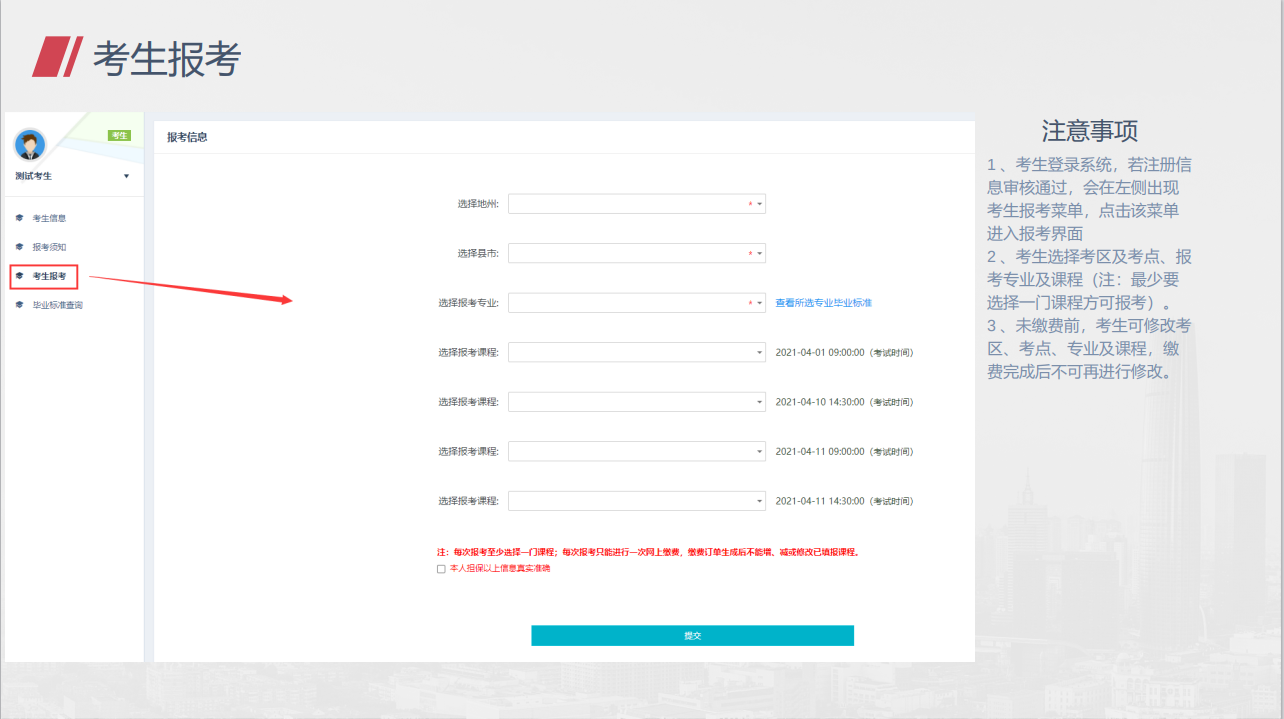This screenshot has height=719, width=1284.
Task: Open 毕业标准查询 from the sidebar menu
Action: (57, 305)
